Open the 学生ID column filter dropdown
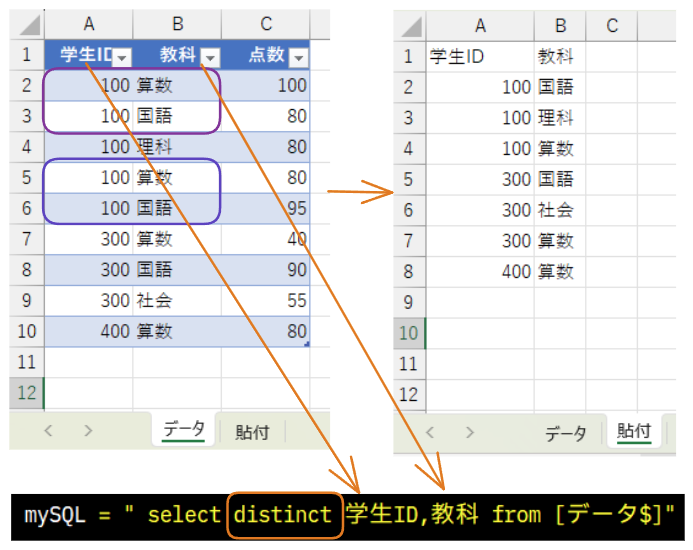The height and width of the screenshot is (550, 693). pos(122,57)
